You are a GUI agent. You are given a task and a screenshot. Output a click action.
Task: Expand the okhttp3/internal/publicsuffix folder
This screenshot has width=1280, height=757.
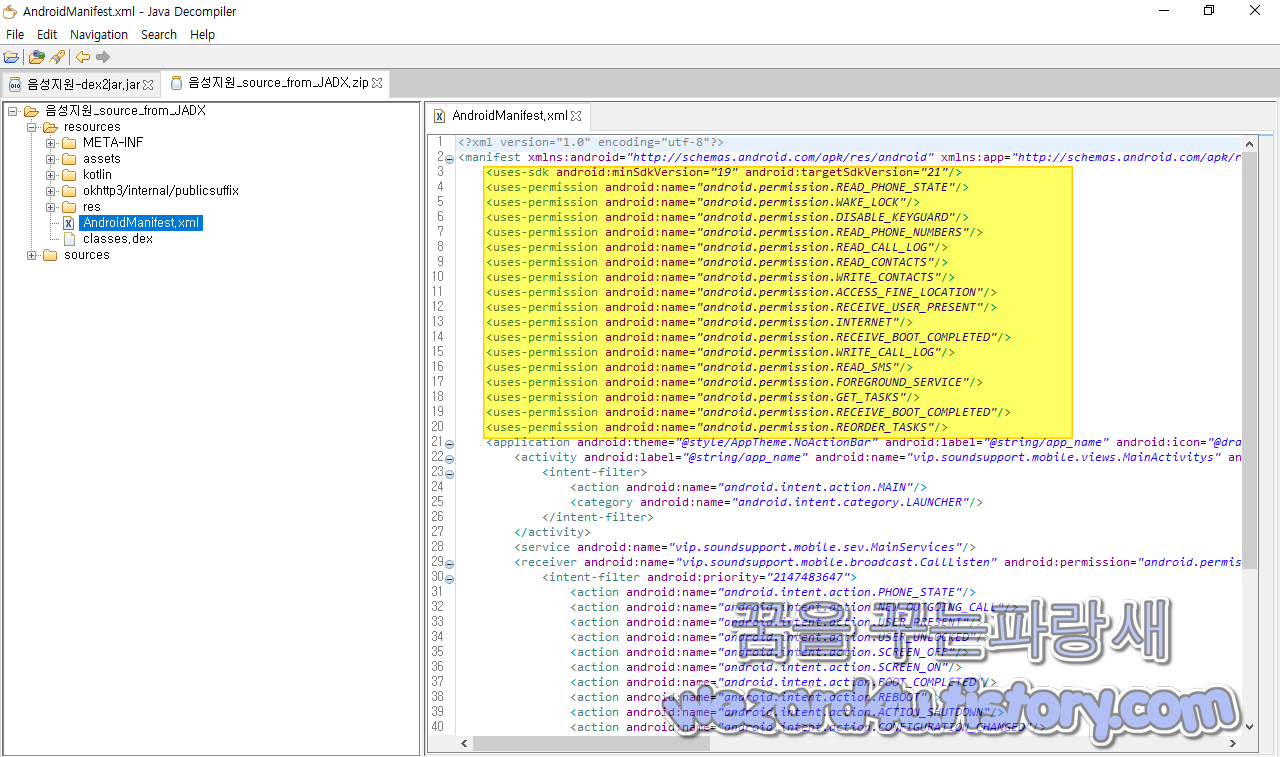[50, 191]
